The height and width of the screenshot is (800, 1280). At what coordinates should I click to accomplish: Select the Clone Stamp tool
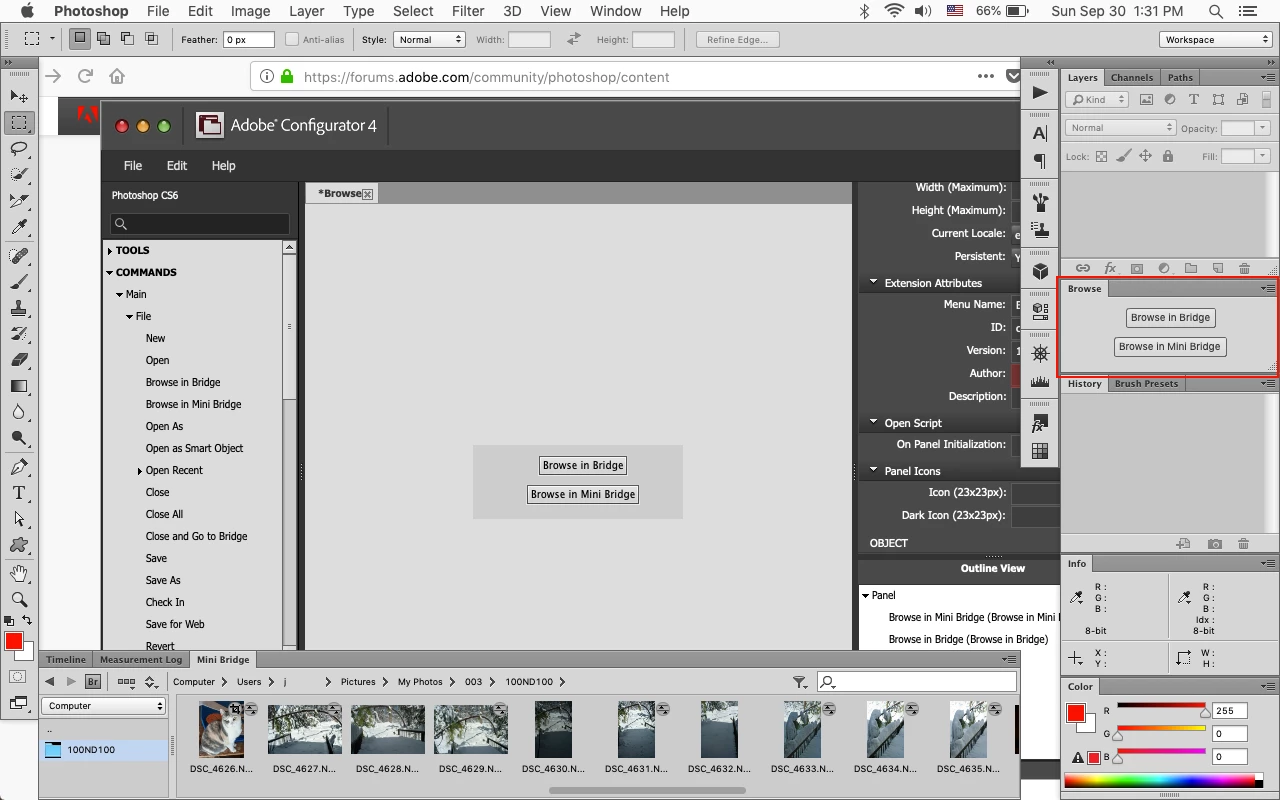(x=19, y=308)
